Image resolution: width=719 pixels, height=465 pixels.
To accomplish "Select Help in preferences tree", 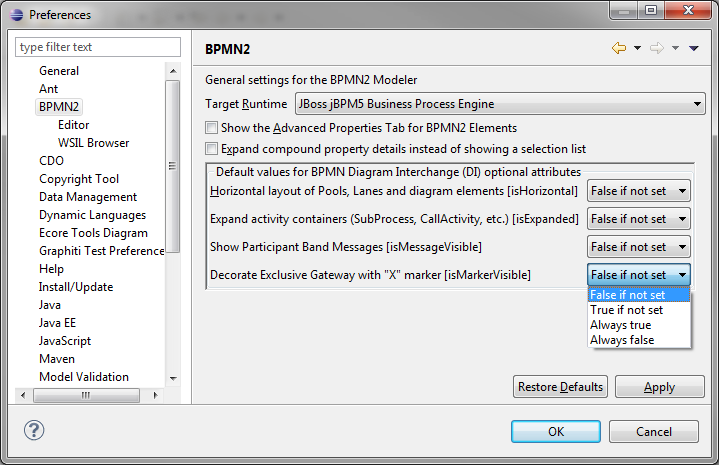I will (x=51, y=269).
